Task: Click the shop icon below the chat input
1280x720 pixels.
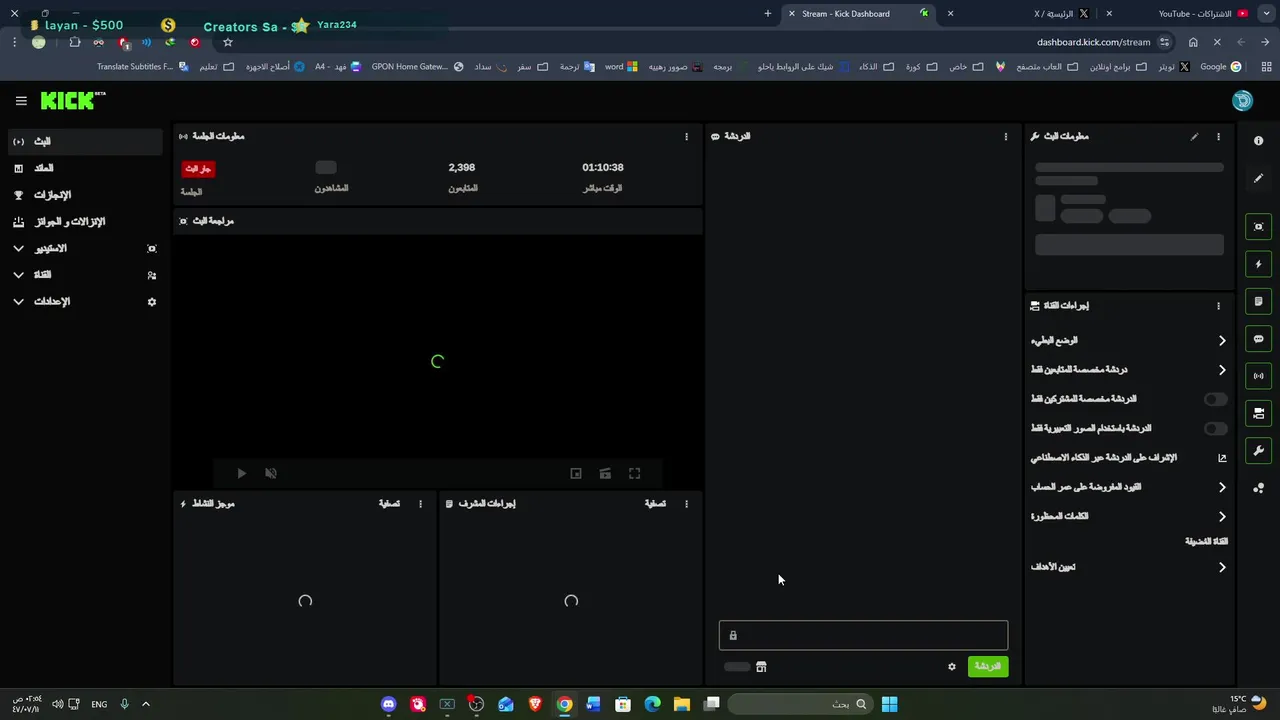Action: click(x=761, y=667)
